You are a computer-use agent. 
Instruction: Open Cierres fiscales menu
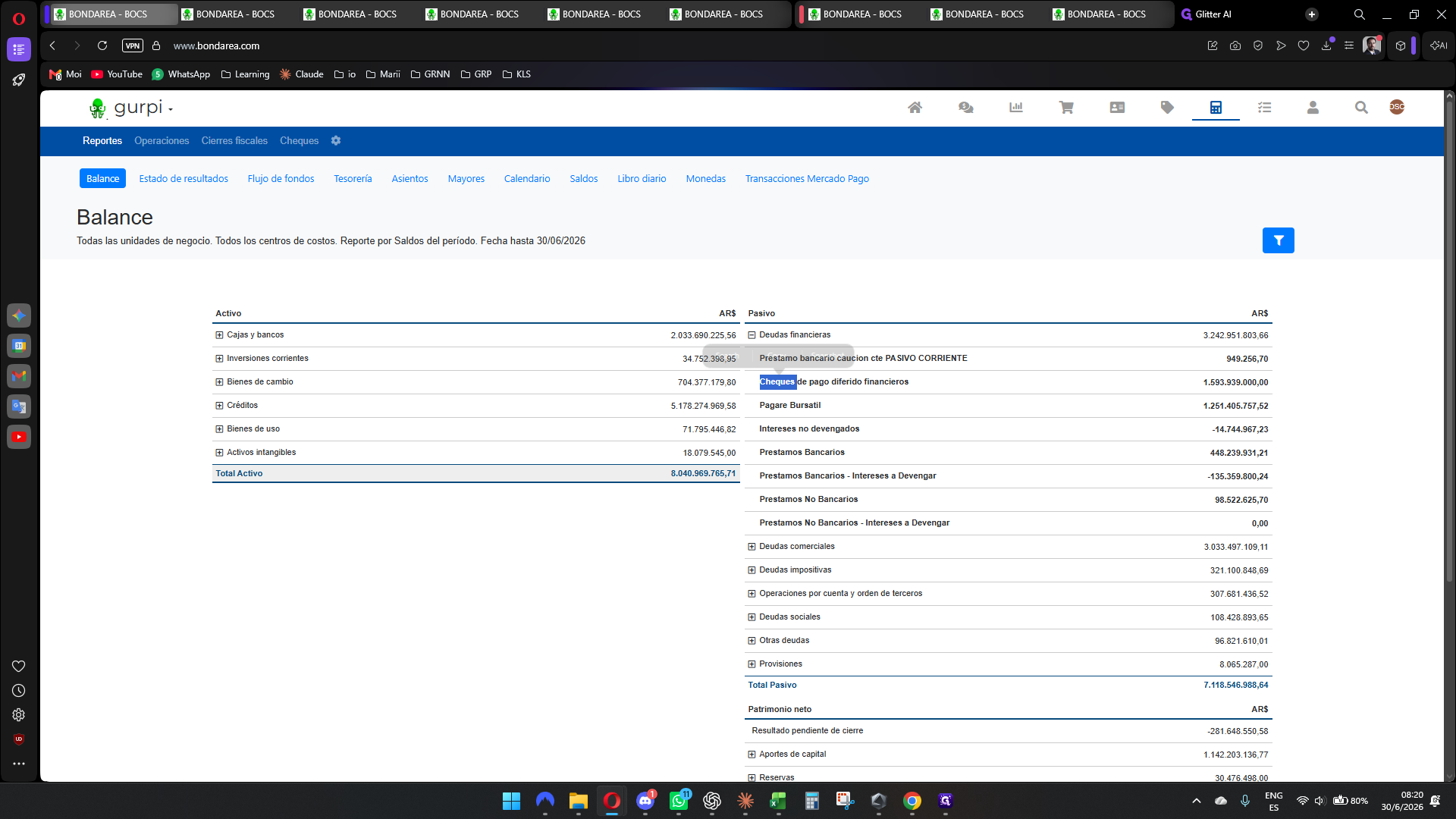coord(234,140)
